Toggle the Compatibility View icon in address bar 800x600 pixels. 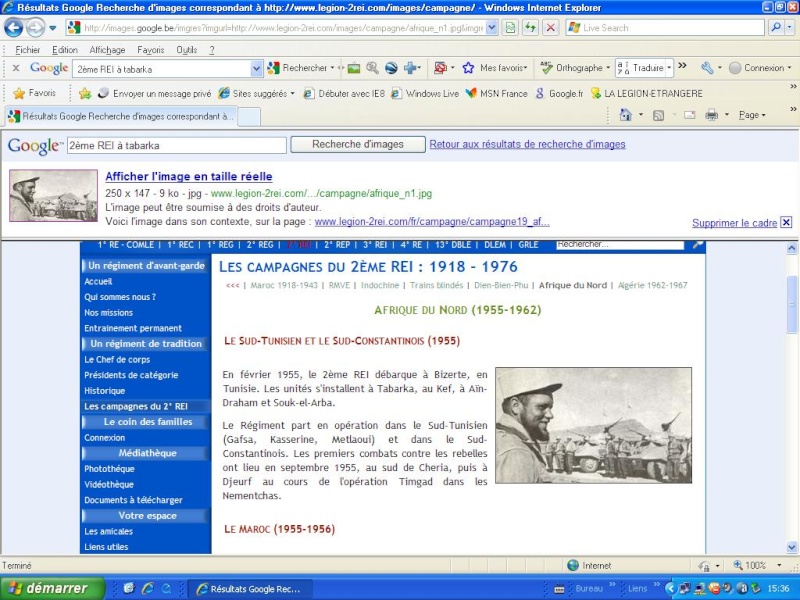tap(510, 28)
